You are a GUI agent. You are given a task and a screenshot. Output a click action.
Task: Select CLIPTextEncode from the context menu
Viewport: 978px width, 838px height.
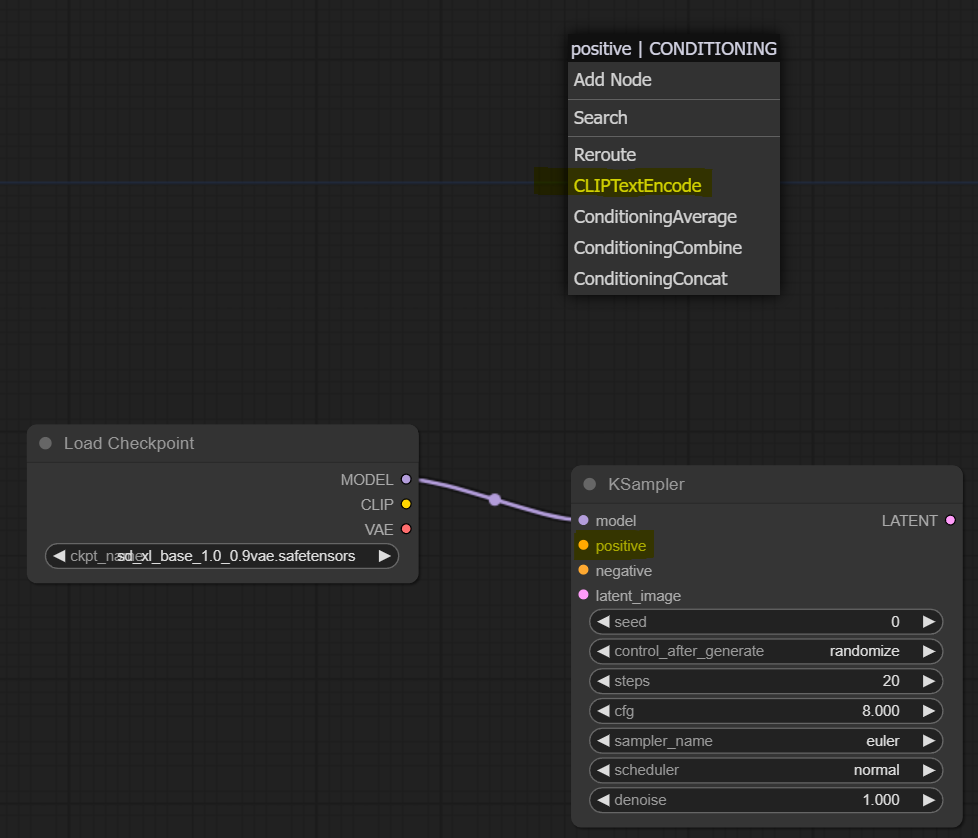pyautogui.click(x=637, y=185)
